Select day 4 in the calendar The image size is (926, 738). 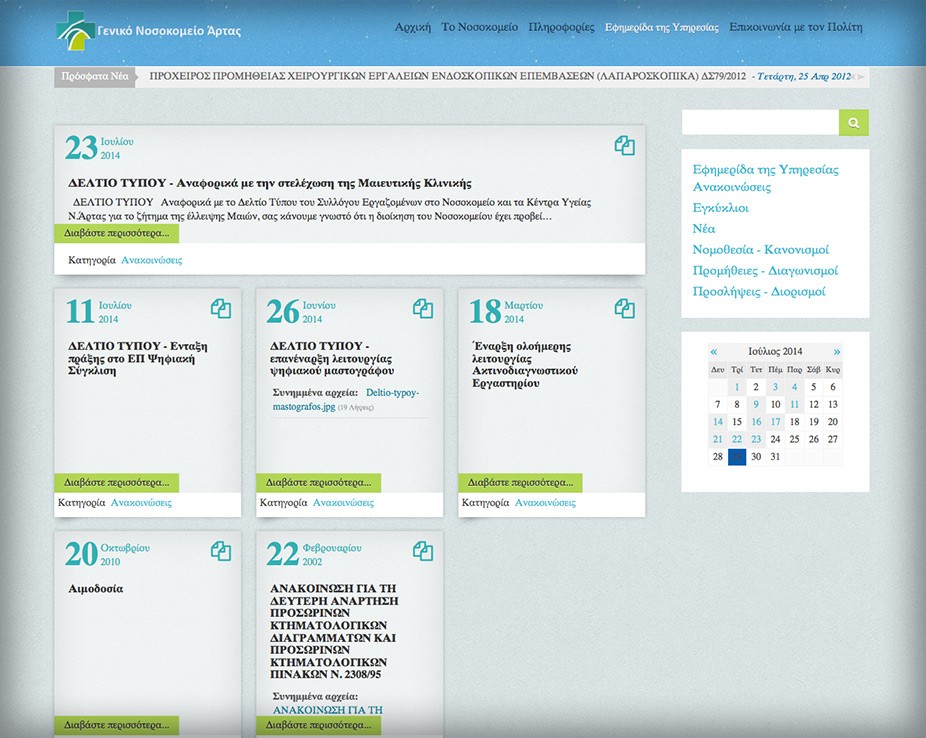click(x=794, y=387)
